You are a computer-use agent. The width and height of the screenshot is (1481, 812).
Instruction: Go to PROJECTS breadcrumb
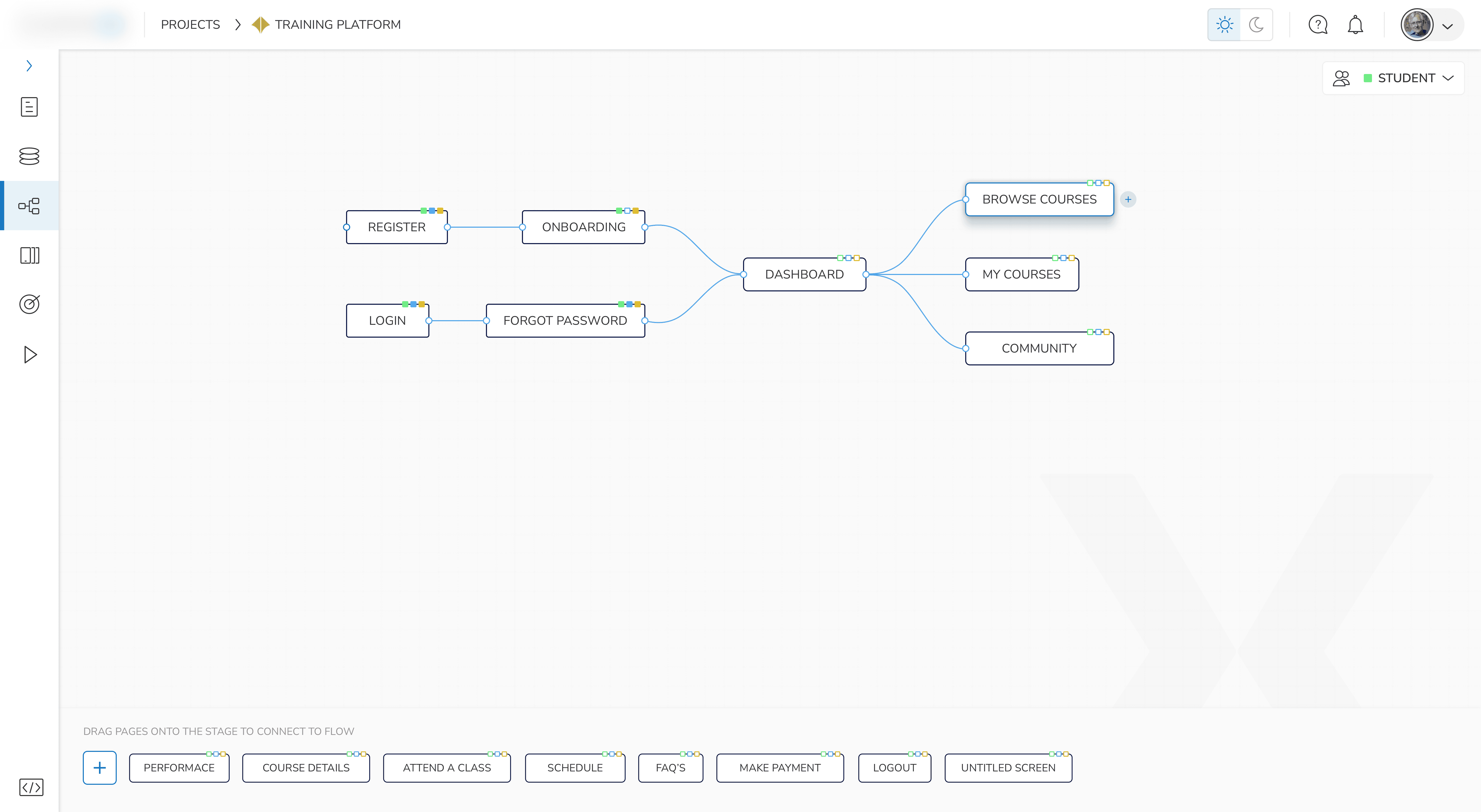tap(190, 25)
